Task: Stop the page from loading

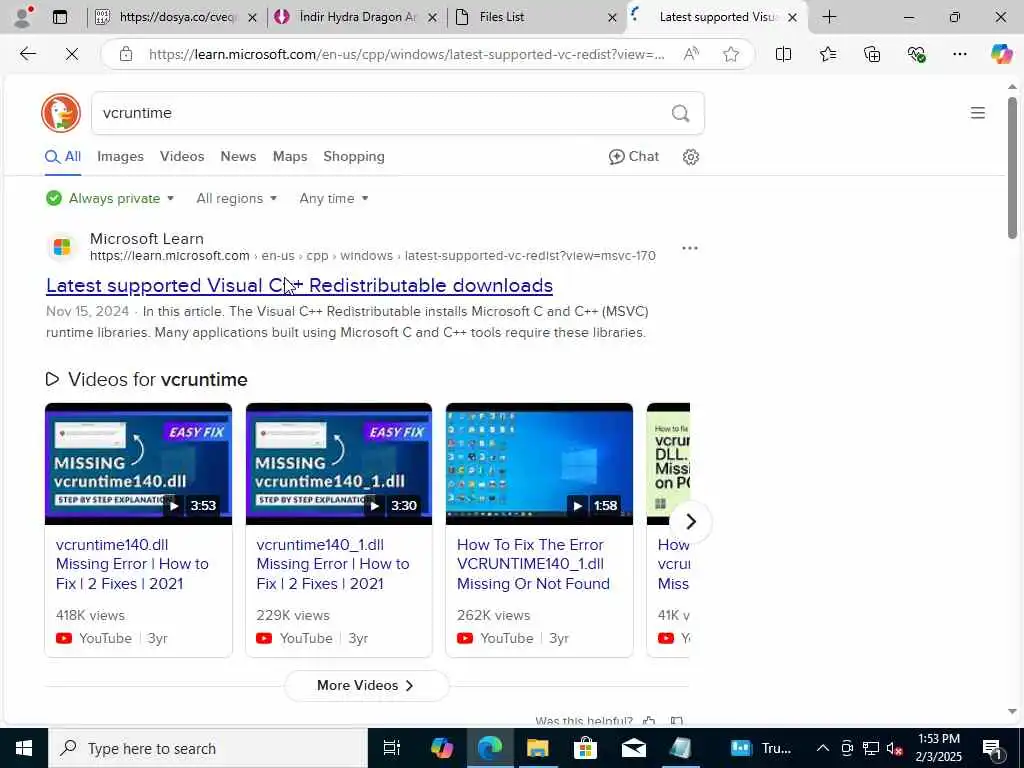Action: tap(72, 54)
